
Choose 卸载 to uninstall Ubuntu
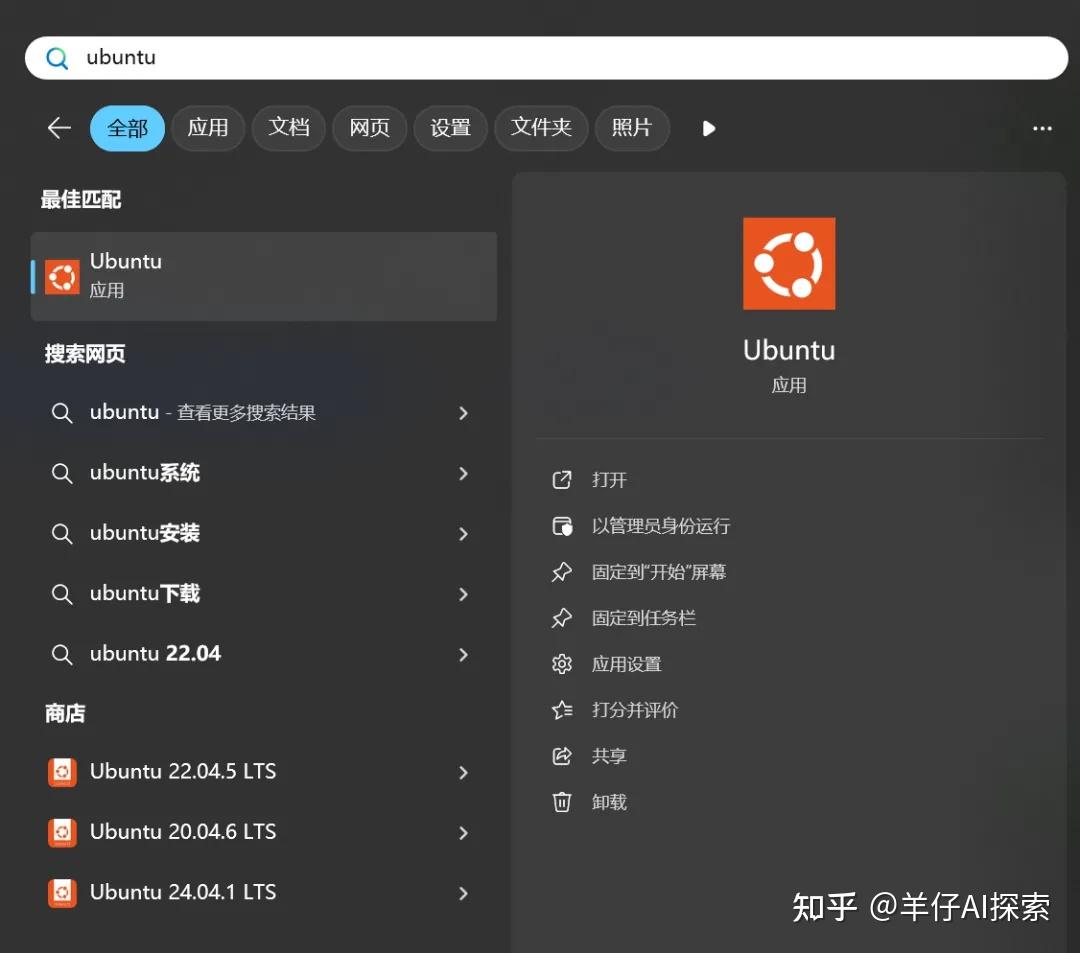(x=609, y=802)
